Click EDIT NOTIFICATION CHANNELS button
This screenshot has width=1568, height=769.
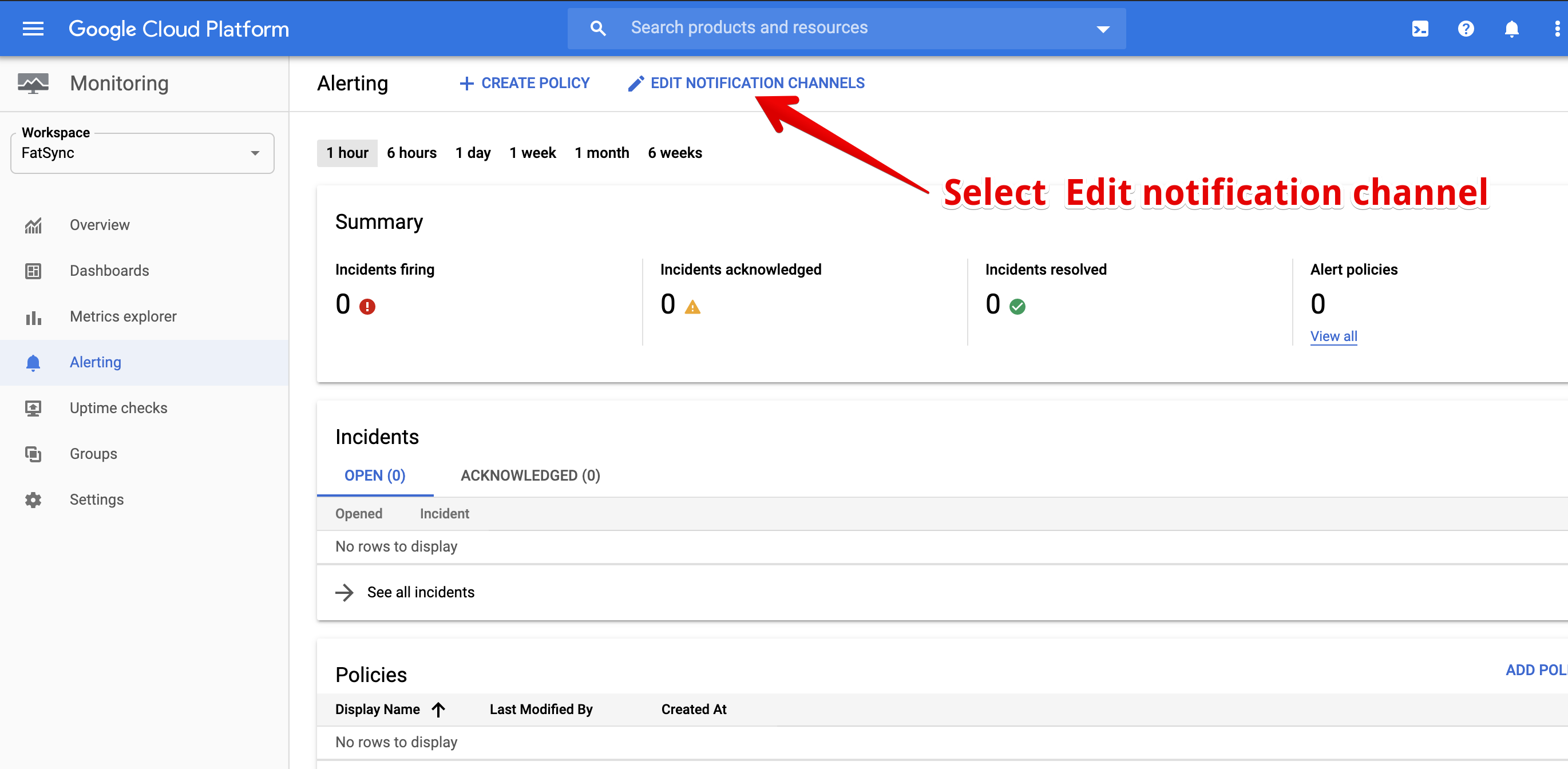coord(746,84)
